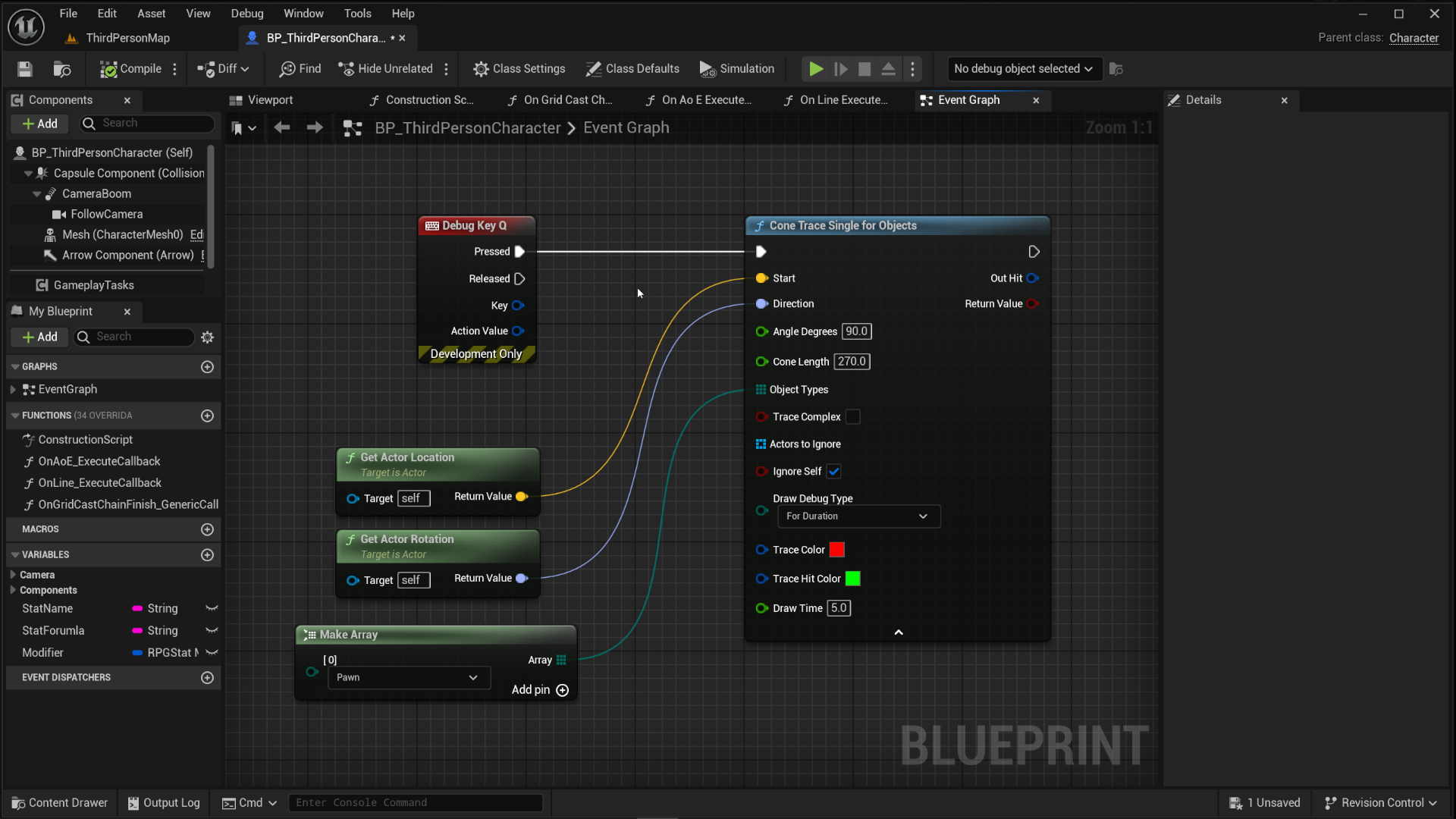
Task: Navigate forward in graph history
Action: [x=315, y=128]
